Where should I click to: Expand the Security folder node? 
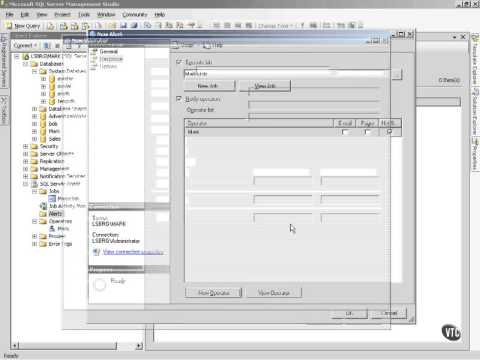tap(26, 146)
